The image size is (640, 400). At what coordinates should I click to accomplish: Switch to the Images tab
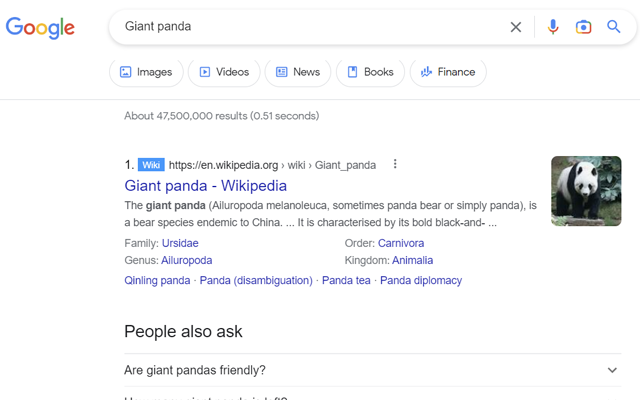pyautogui.click(x=145, y=72)
